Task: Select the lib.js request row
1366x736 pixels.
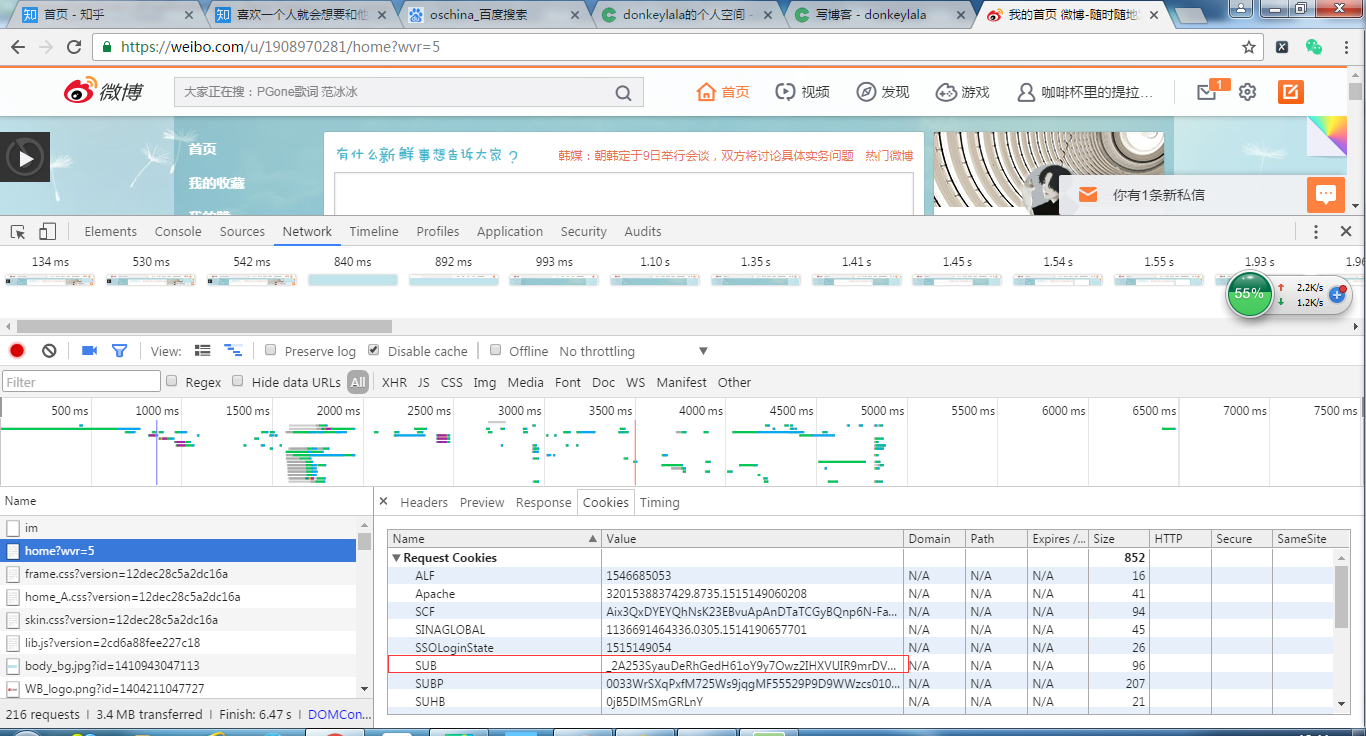Action: 178,643
